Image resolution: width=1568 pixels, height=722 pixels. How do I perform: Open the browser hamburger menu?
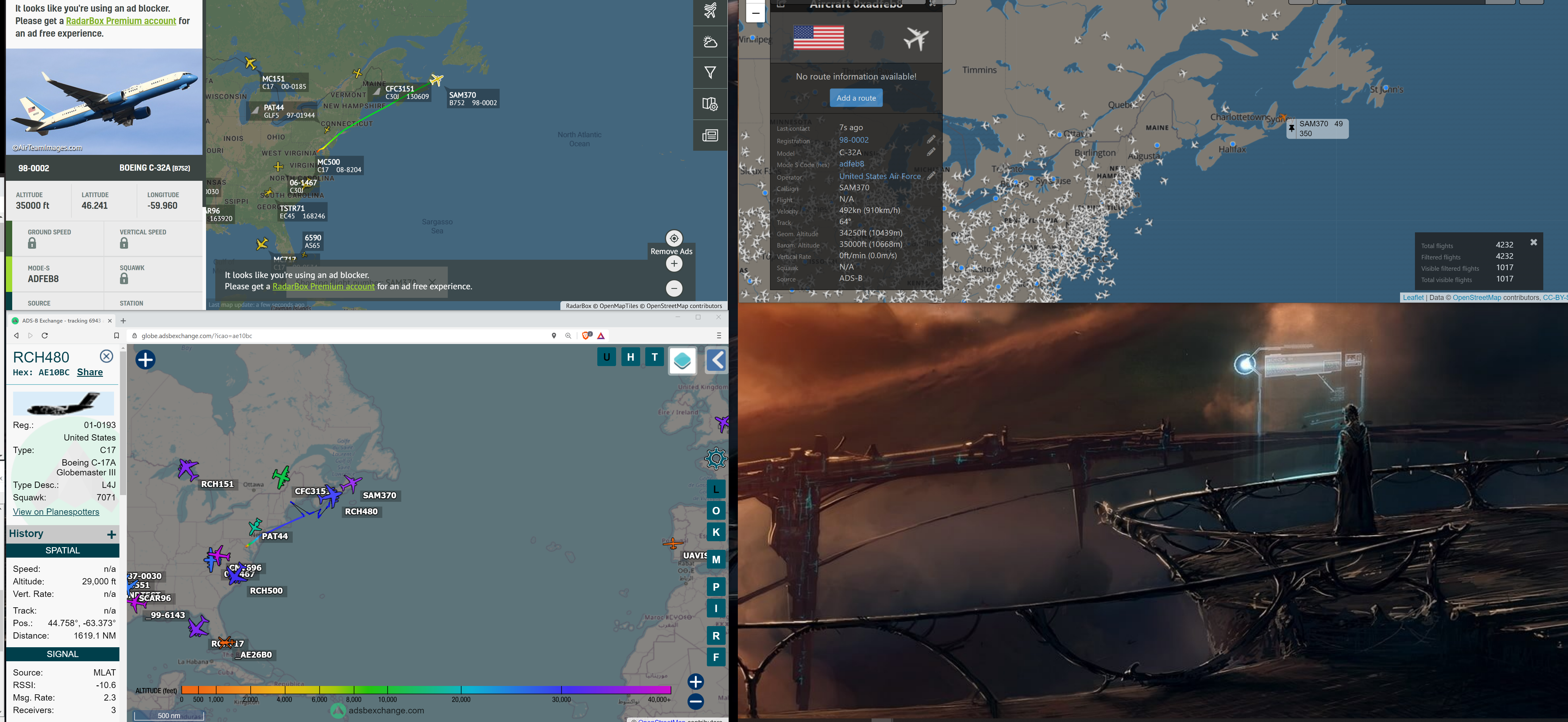pyautogui.click(x=719, y=335)
